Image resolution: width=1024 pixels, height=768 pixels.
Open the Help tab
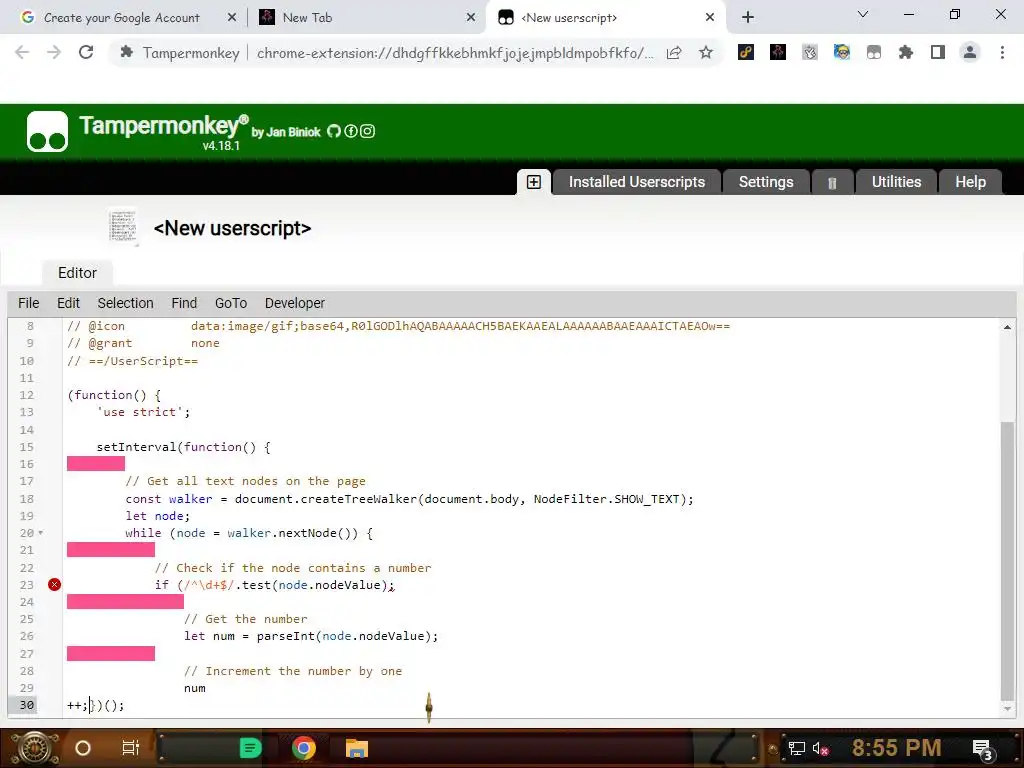tap(970, 182)
